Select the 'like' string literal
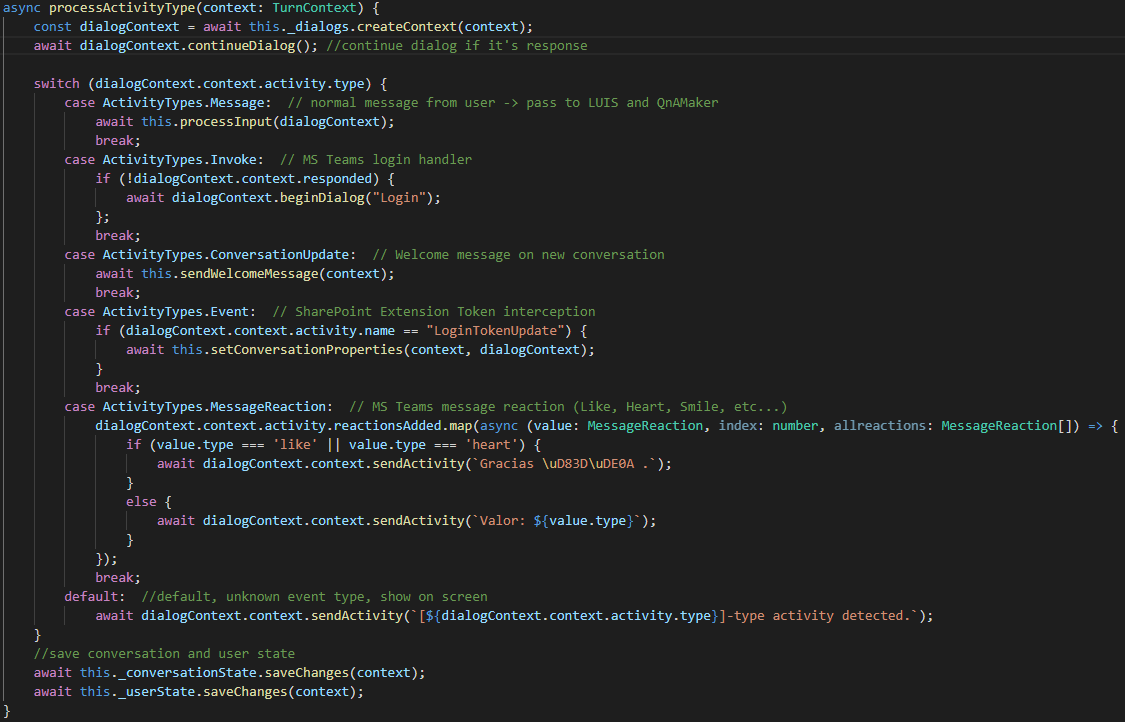This screenshot has height=722, width=1125. point(294,444)
